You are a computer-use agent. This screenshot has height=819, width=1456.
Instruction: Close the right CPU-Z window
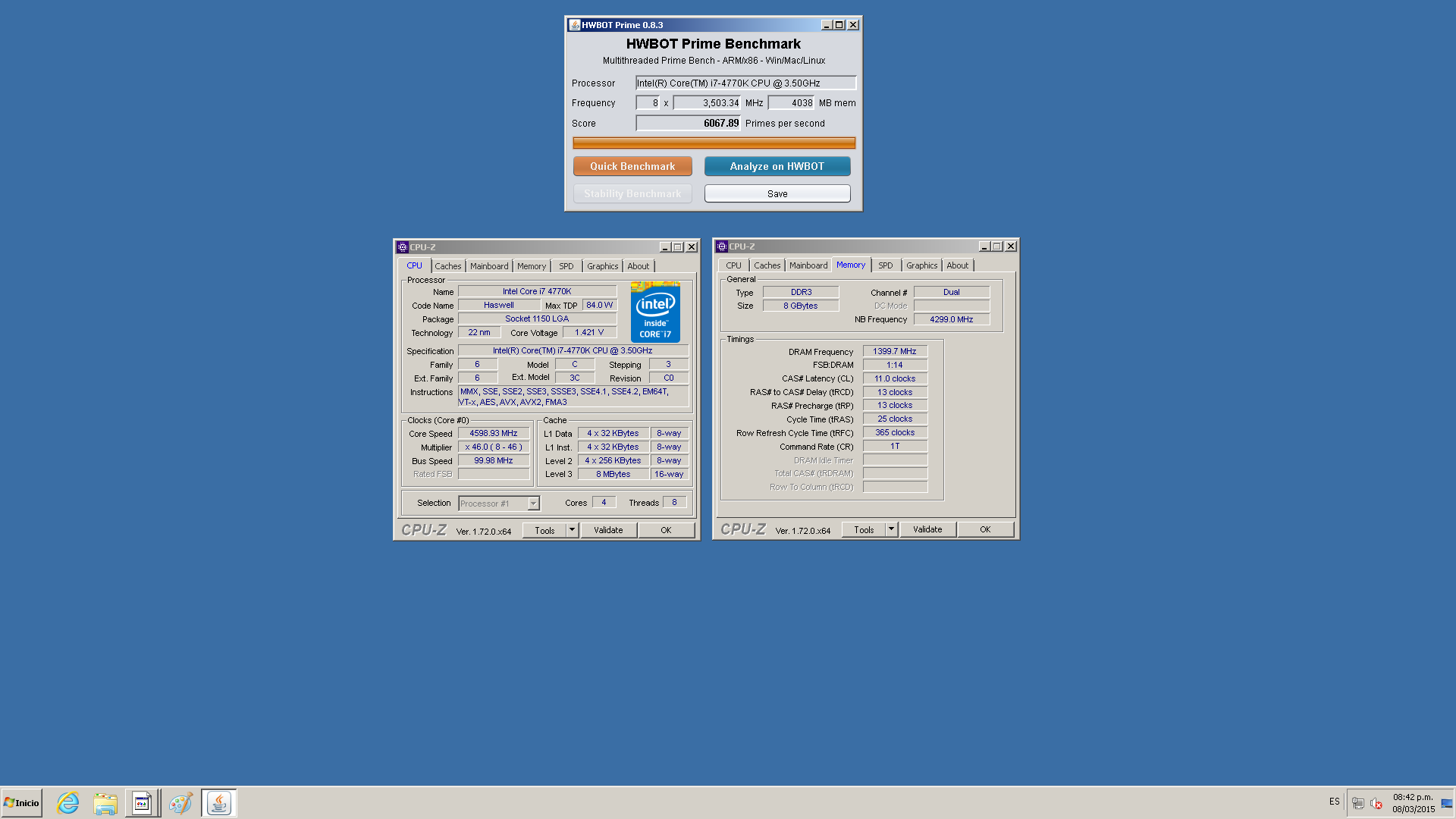[x=1011, y=246]
